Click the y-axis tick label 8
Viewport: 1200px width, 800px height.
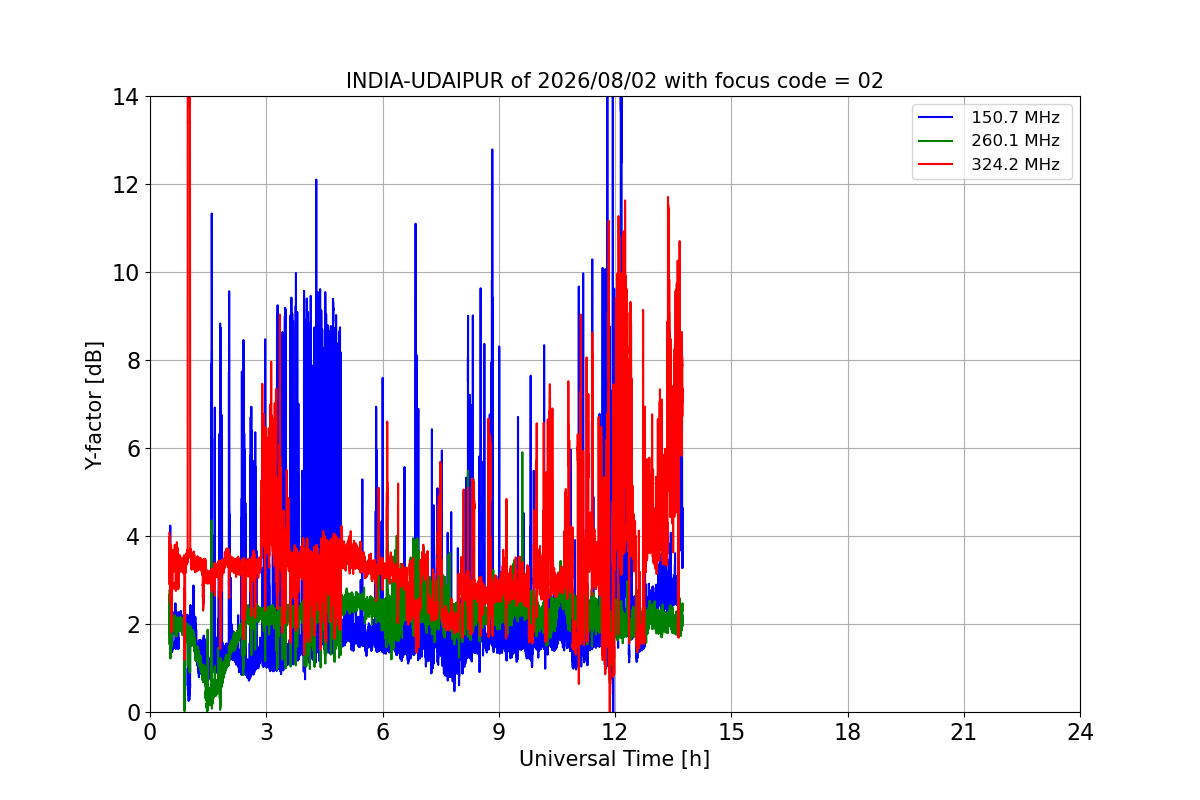131,361
